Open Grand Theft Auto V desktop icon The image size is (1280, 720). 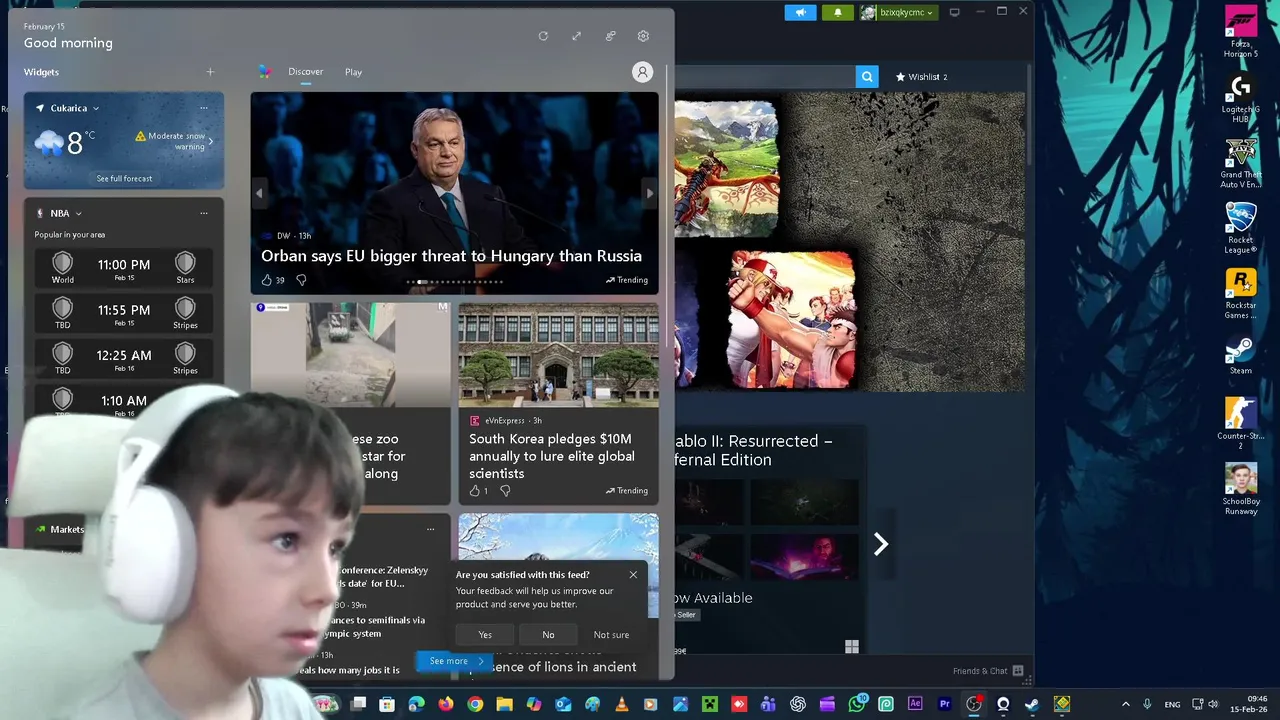pos(1241,163)
